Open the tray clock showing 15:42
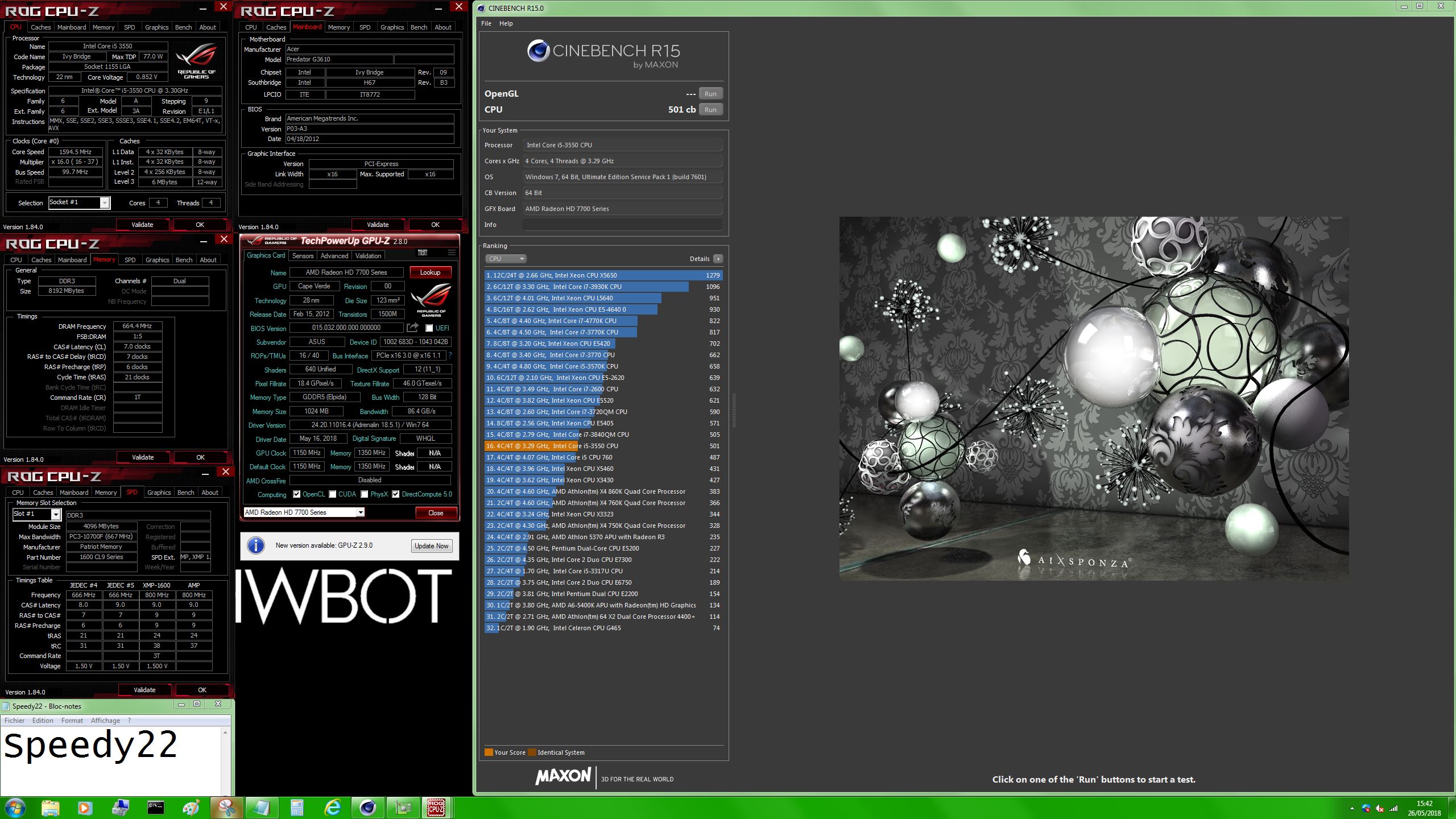Viewport: 1456px width, 819px height. point(1424,808)
